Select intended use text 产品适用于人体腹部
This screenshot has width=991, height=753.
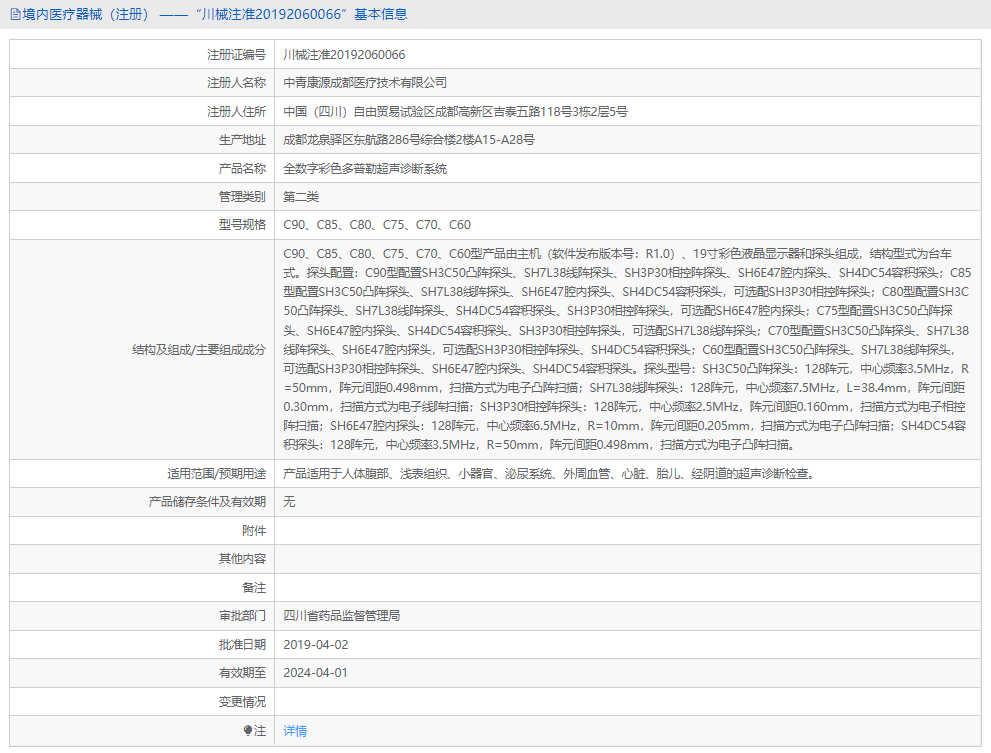(x=550, y=474)
